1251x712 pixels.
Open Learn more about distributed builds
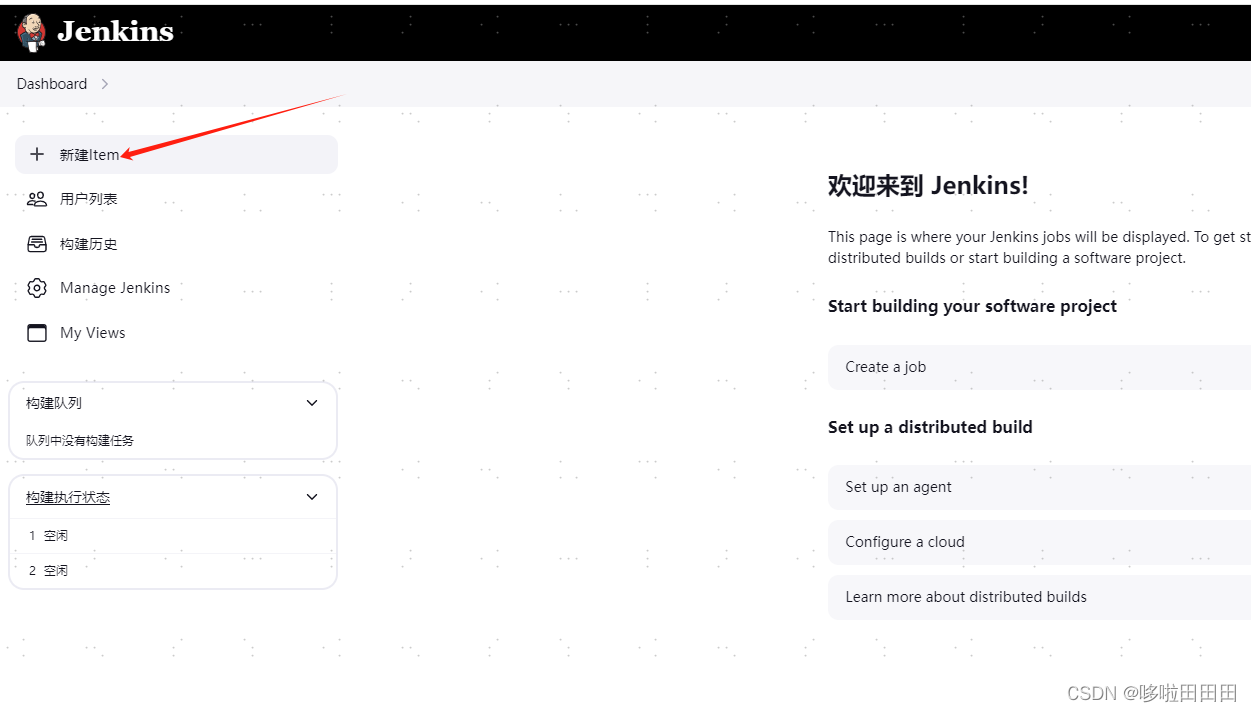pos(966,597)
